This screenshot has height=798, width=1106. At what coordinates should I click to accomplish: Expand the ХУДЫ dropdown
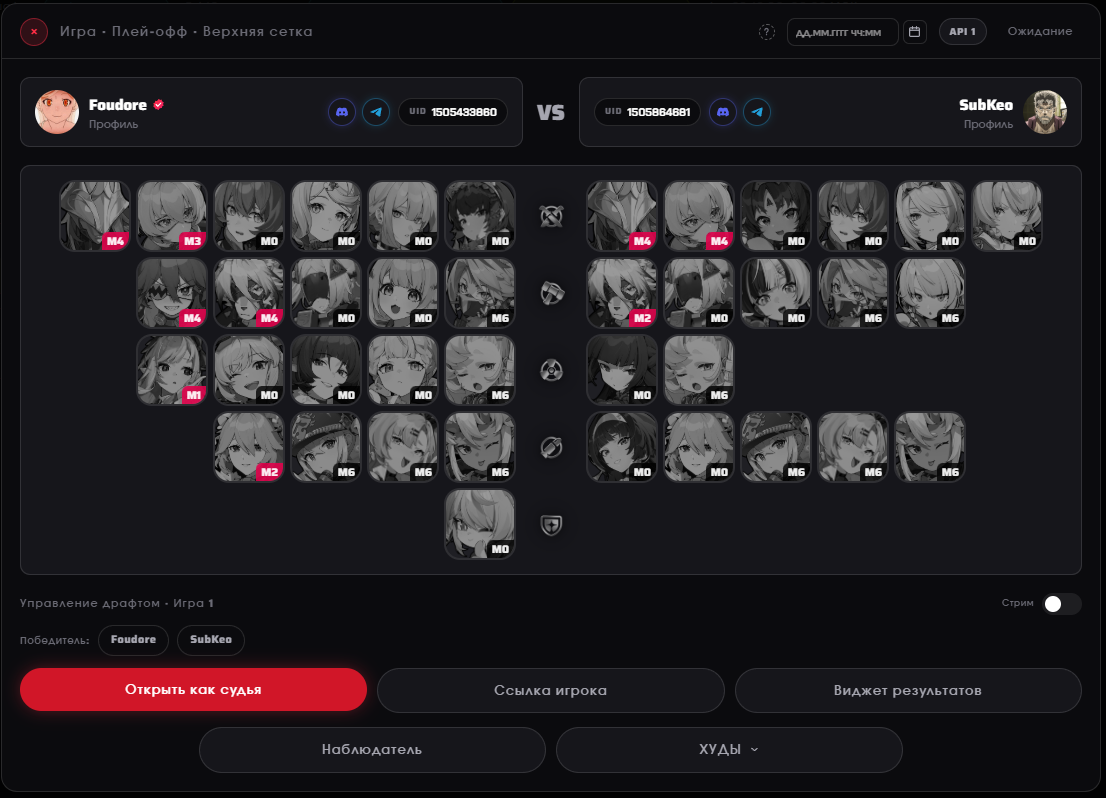click(x=729, y=749)
